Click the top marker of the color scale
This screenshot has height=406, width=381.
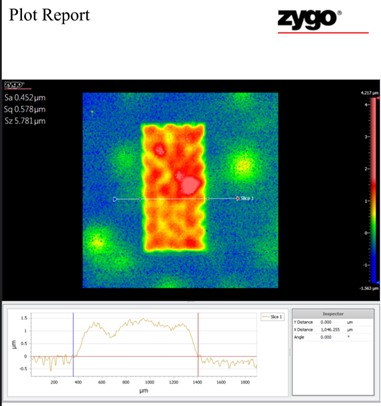tap(379, 98)
